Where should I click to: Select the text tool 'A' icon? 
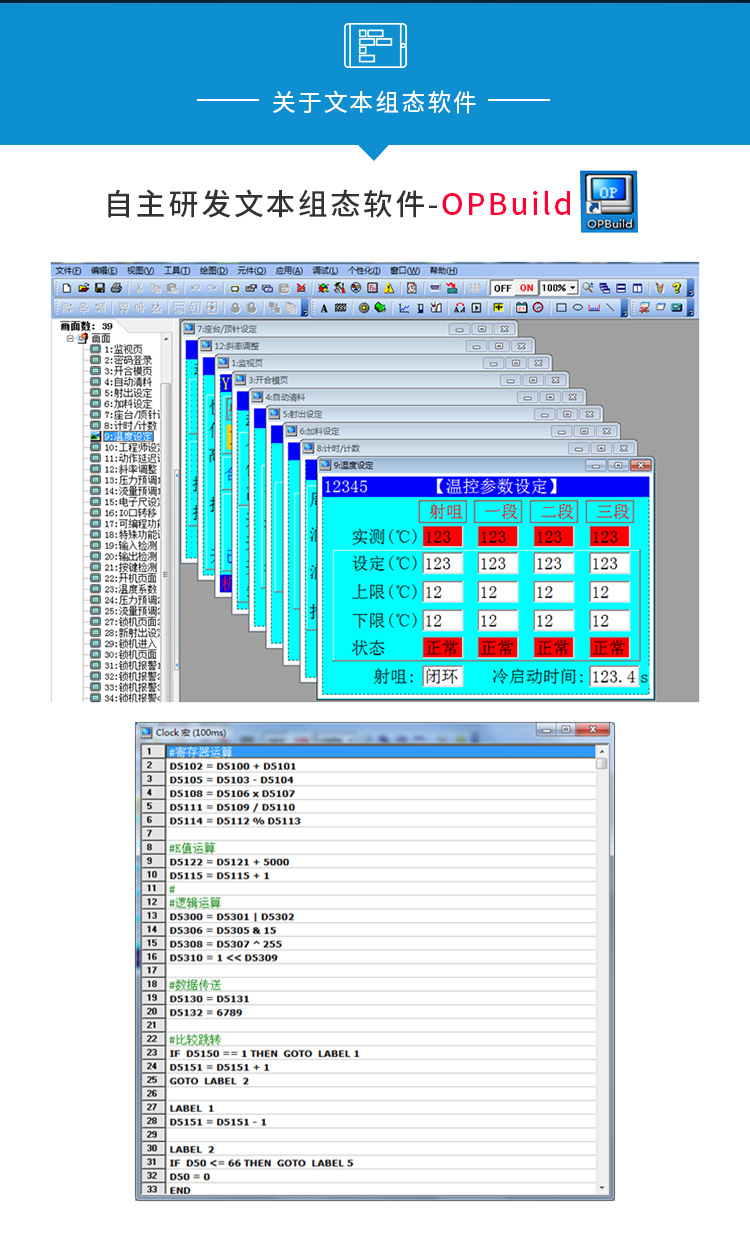point(325,308)
